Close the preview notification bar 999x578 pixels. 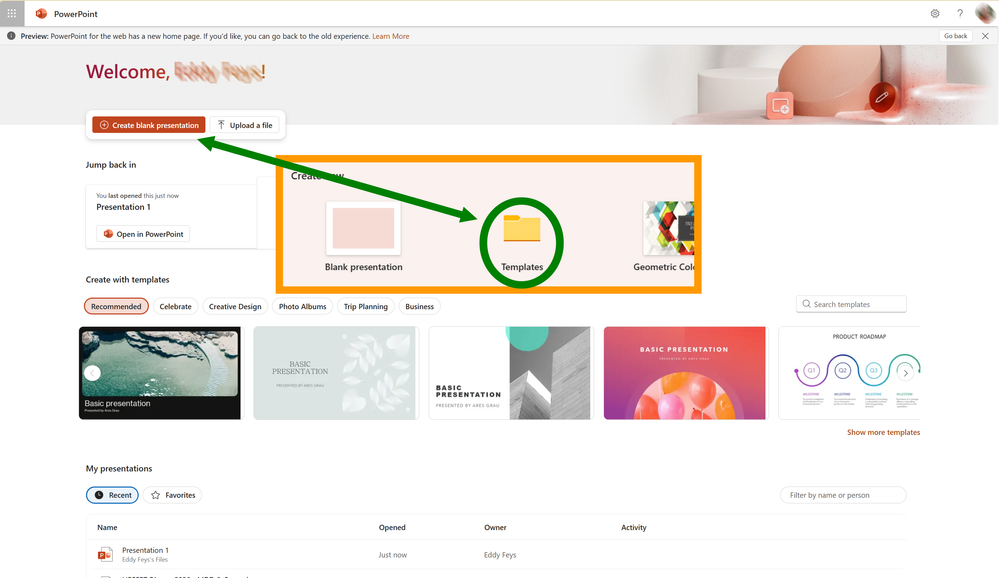coord(985,36)
